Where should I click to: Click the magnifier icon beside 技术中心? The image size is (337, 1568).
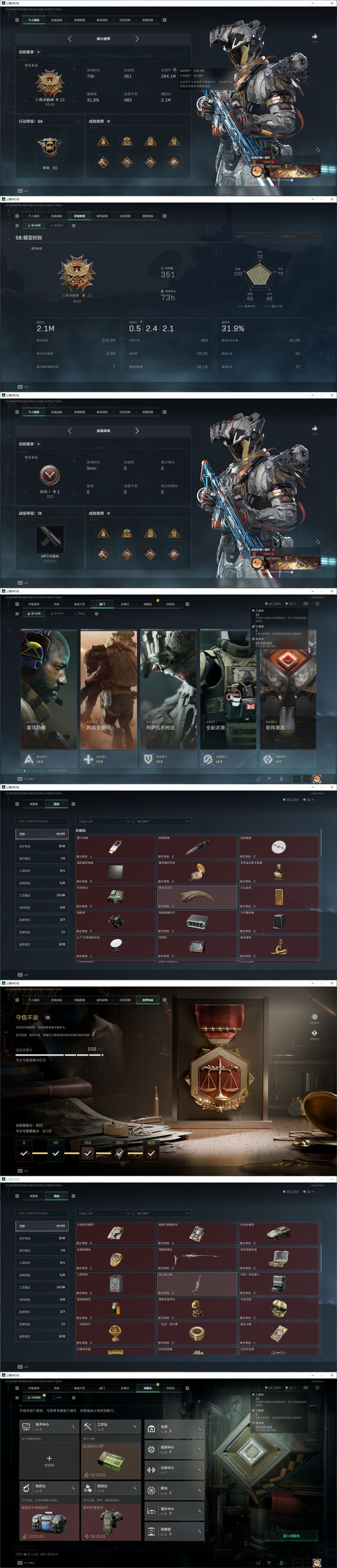pyautogui.click(x=73, y=1426)
